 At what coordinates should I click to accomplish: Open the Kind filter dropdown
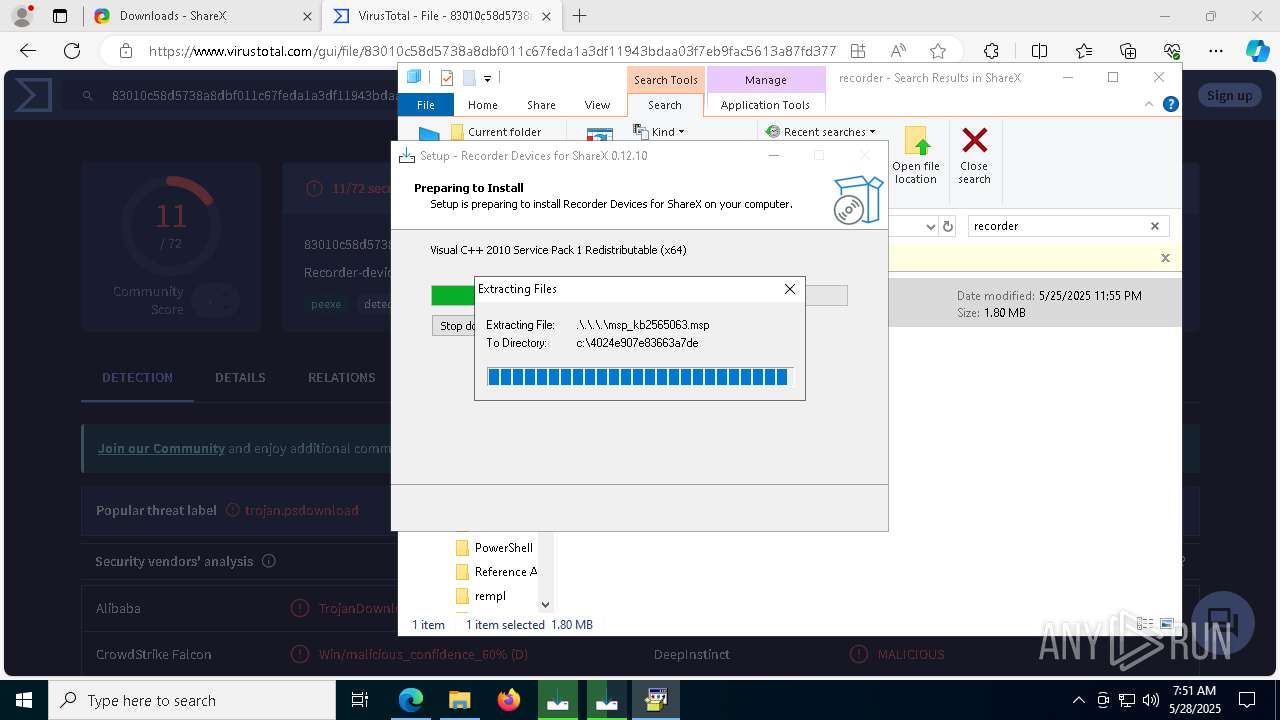[659, 131]
